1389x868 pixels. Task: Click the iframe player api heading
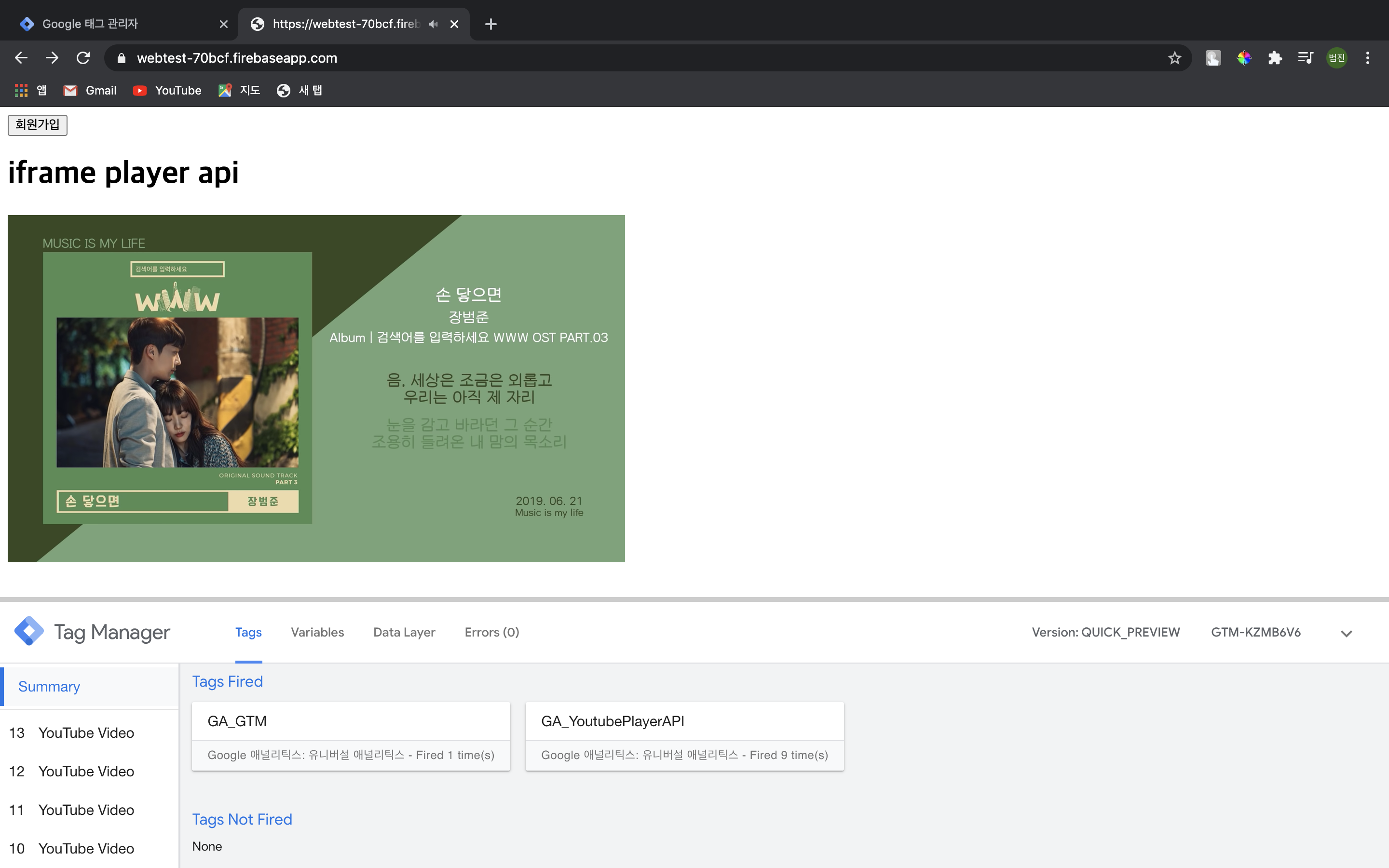[x=123, y=172]
